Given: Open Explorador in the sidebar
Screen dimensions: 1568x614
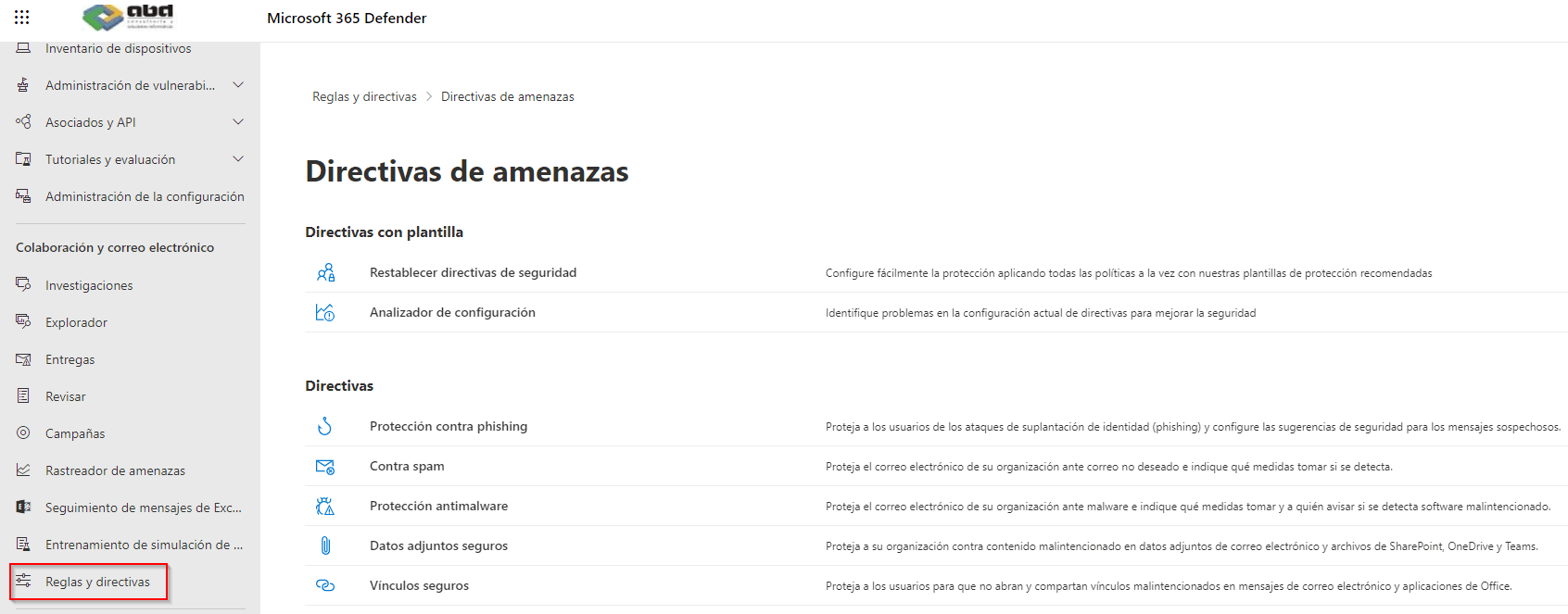Looking at the screenshot, I should (x=76, y=322).
